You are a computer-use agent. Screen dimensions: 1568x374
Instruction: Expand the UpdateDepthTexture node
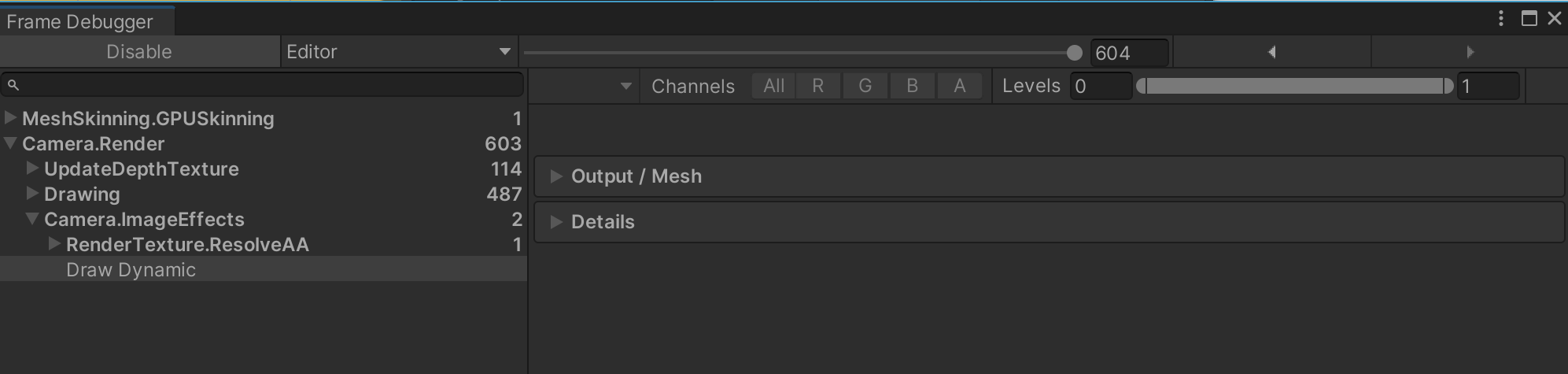32,168
